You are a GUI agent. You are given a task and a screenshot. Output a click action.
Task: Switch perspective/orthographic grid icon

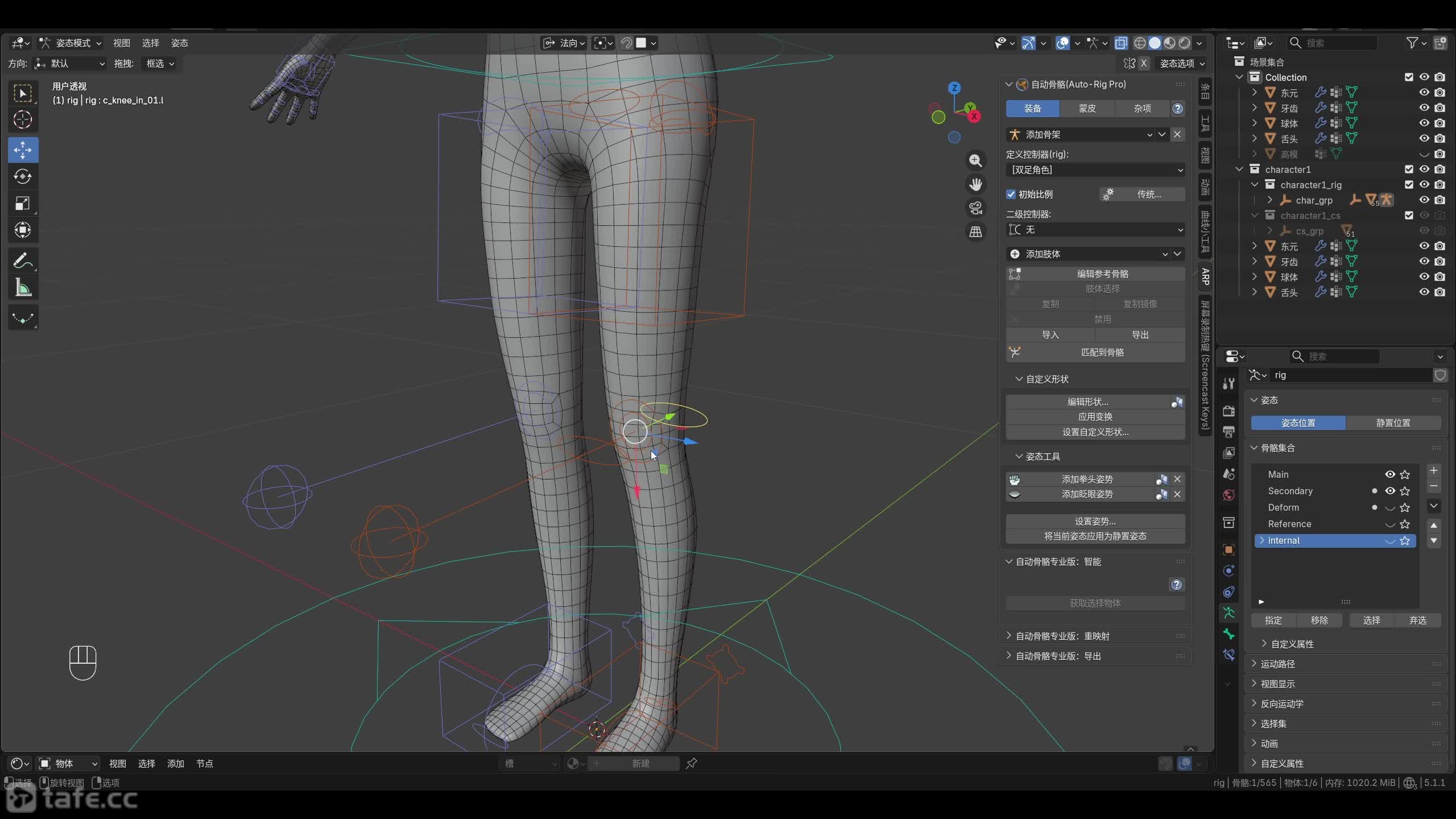coord(976,232)
